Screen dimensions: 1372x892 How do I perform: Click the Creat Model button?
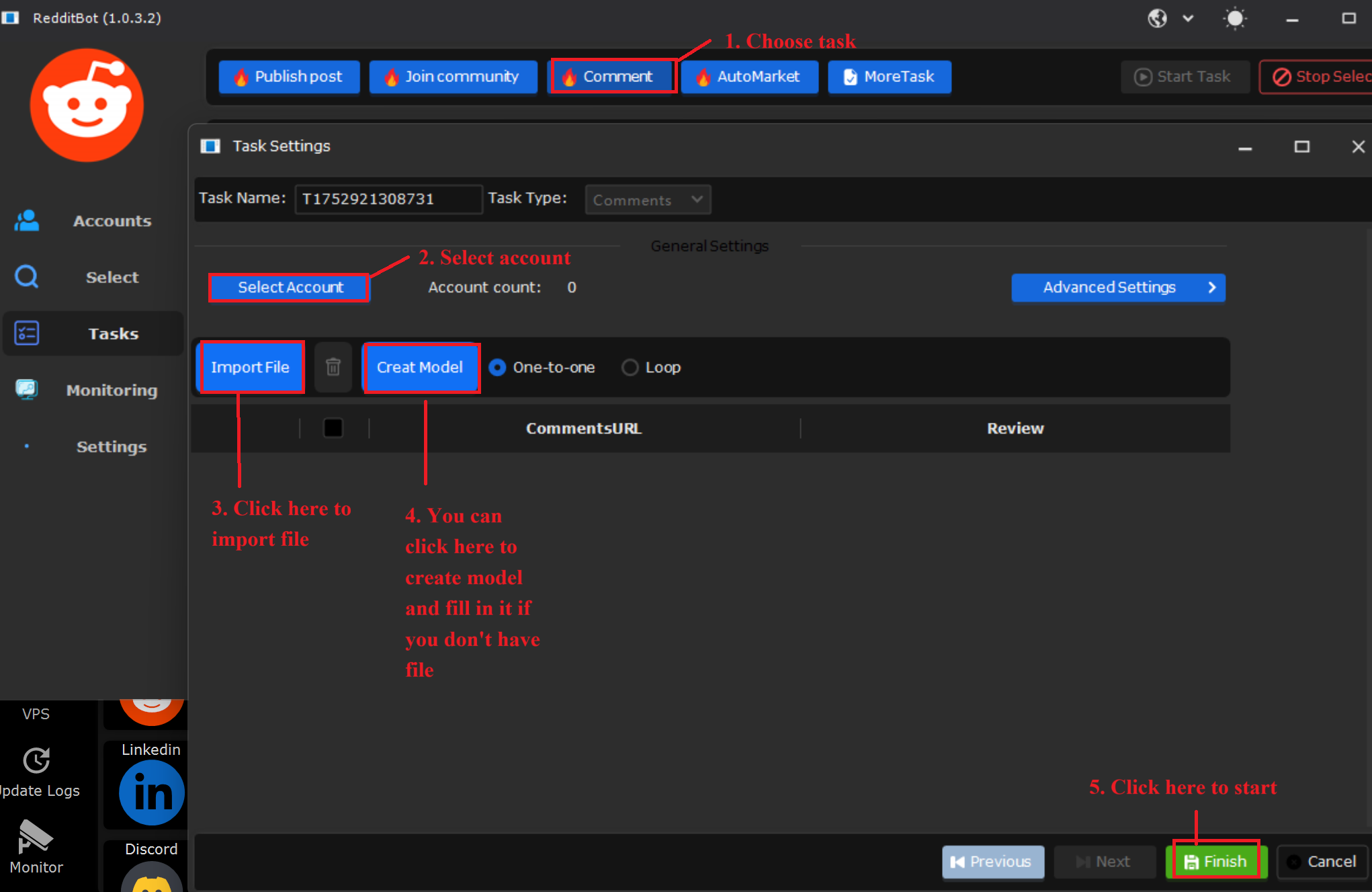point(420,367)
